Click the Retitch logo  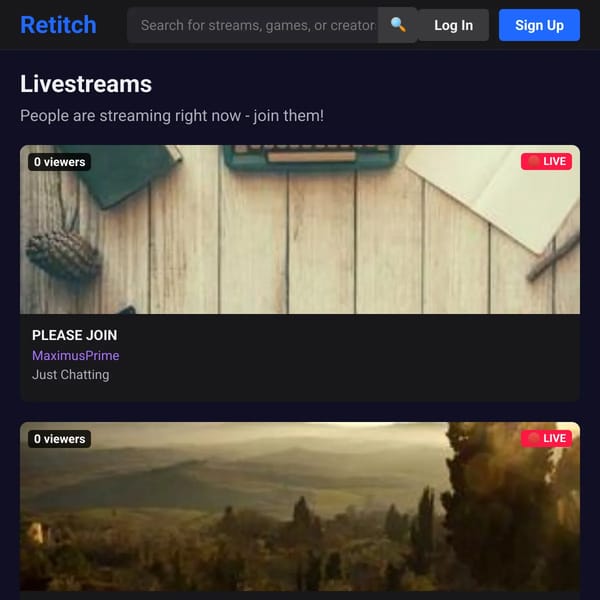pyautogui.click(x=58, y=25)
